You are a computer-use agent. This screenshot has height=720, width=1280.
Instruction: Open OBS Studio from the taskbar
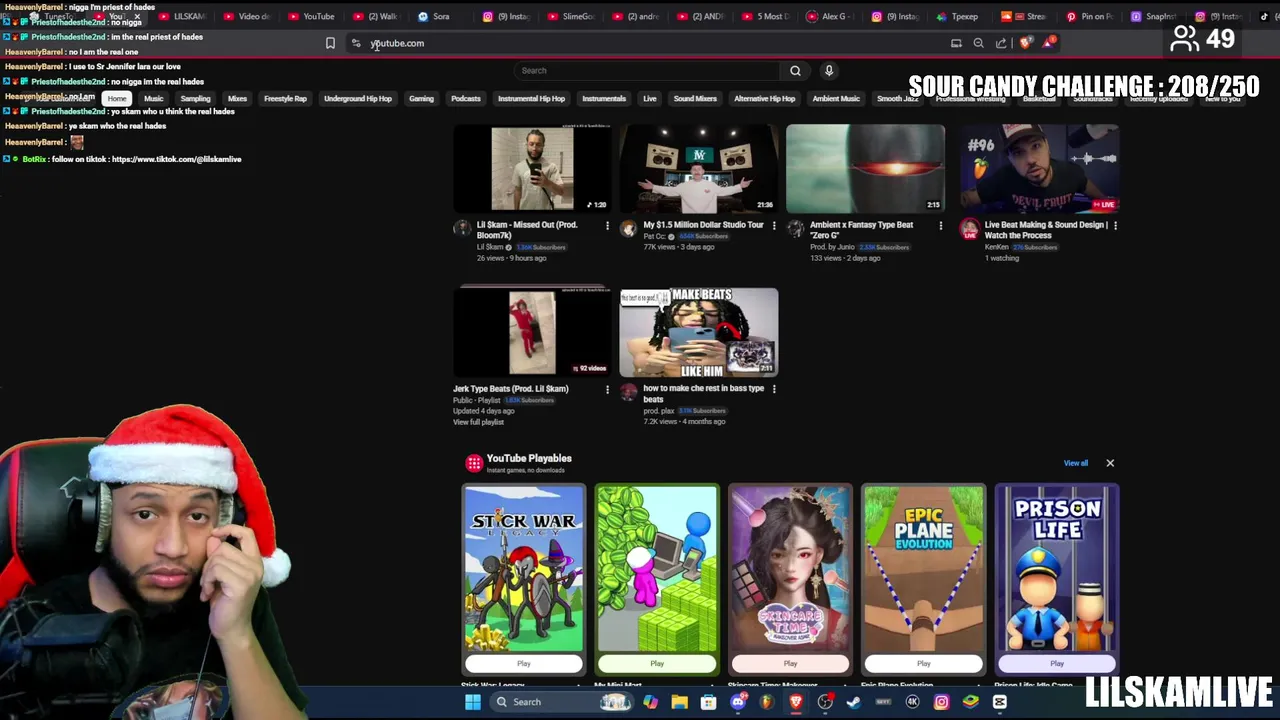coord(825,702)
